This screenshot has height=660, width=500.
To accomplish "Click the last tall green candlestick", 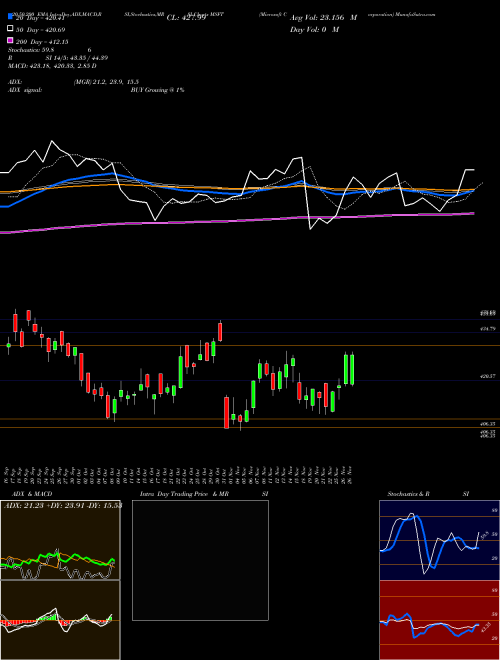I will click(x=352, y=370).
